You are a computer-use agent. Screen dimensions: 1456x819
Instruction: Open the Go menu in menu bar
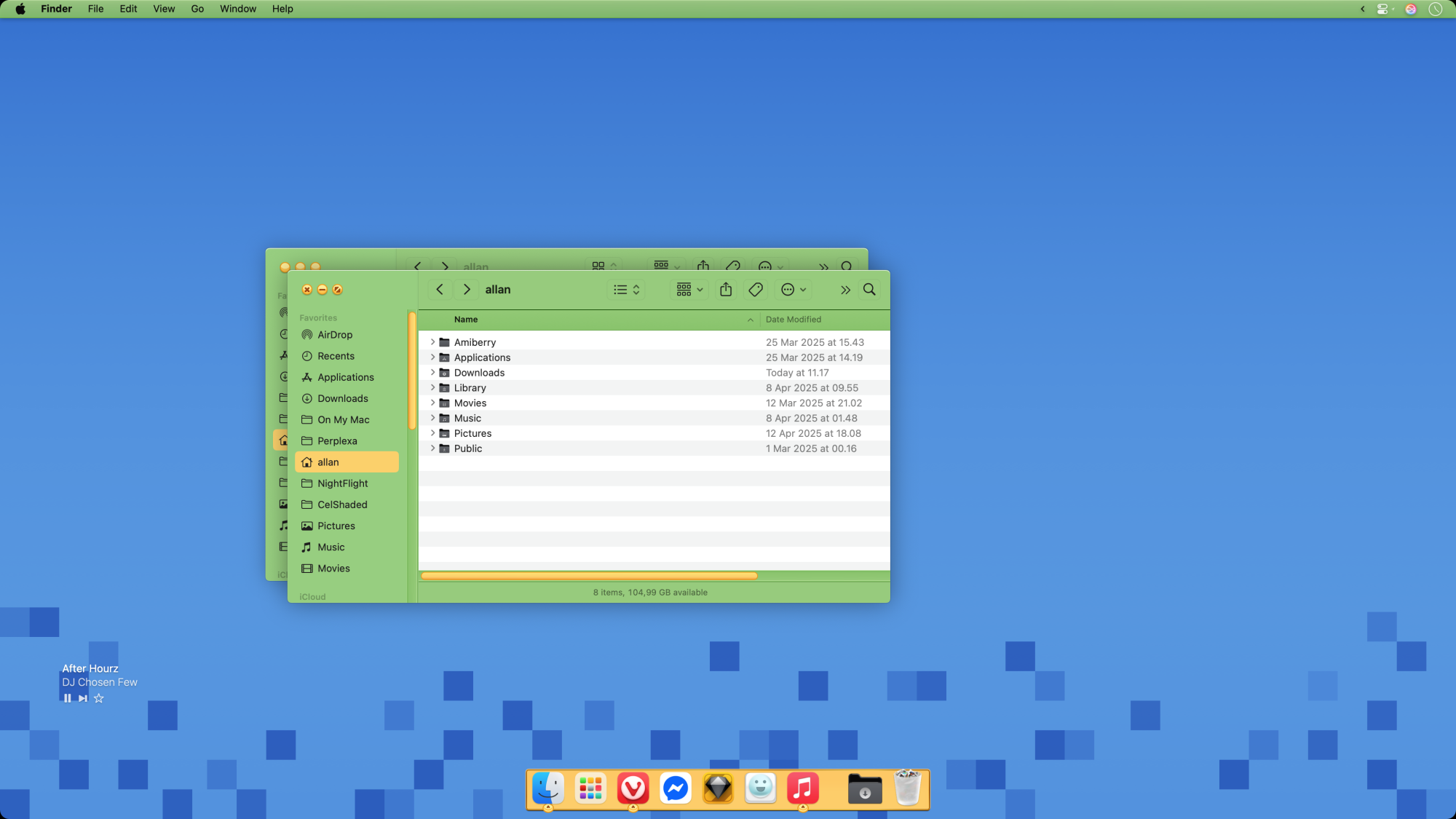click(x=197, y=9)
